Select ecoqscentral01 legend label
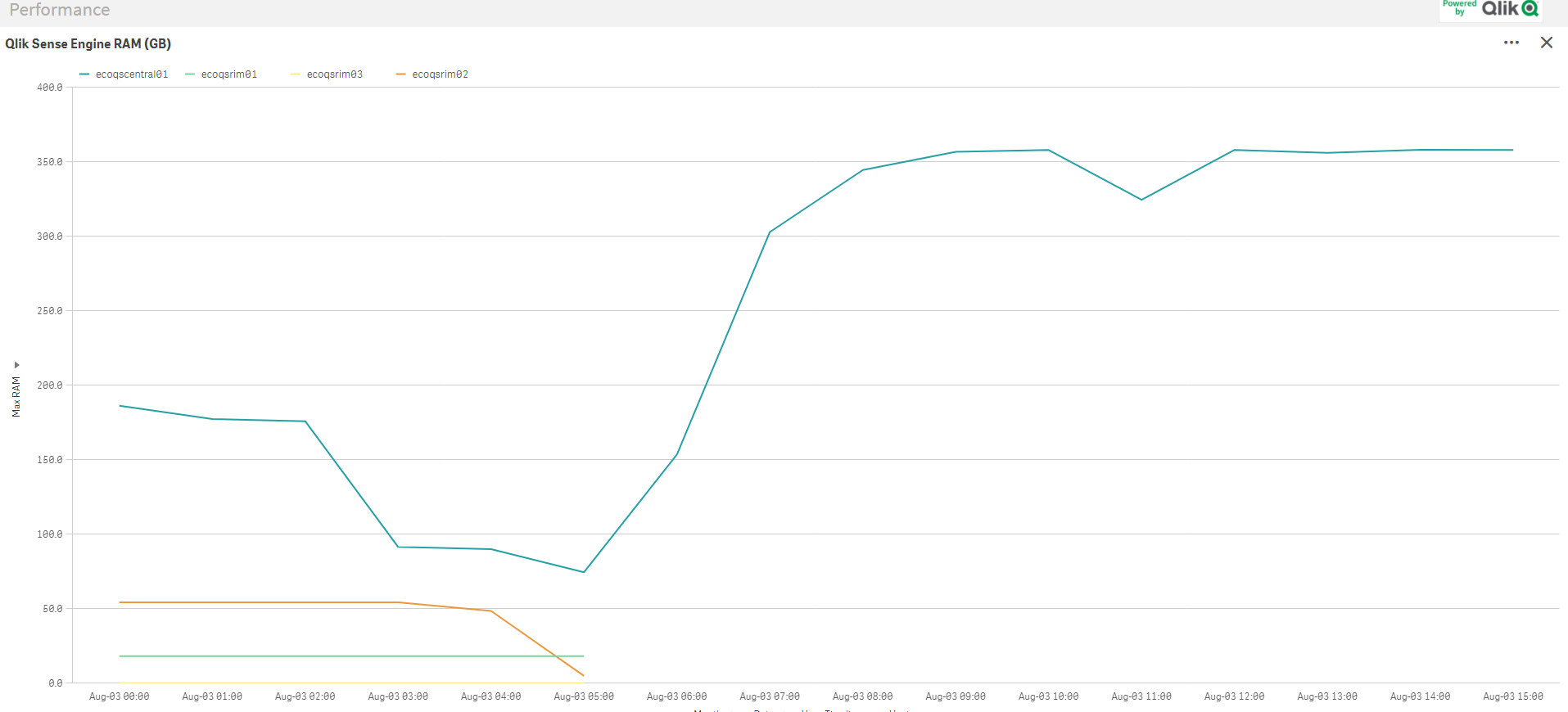Screen dimensions: 1568x712 (132, 74)
